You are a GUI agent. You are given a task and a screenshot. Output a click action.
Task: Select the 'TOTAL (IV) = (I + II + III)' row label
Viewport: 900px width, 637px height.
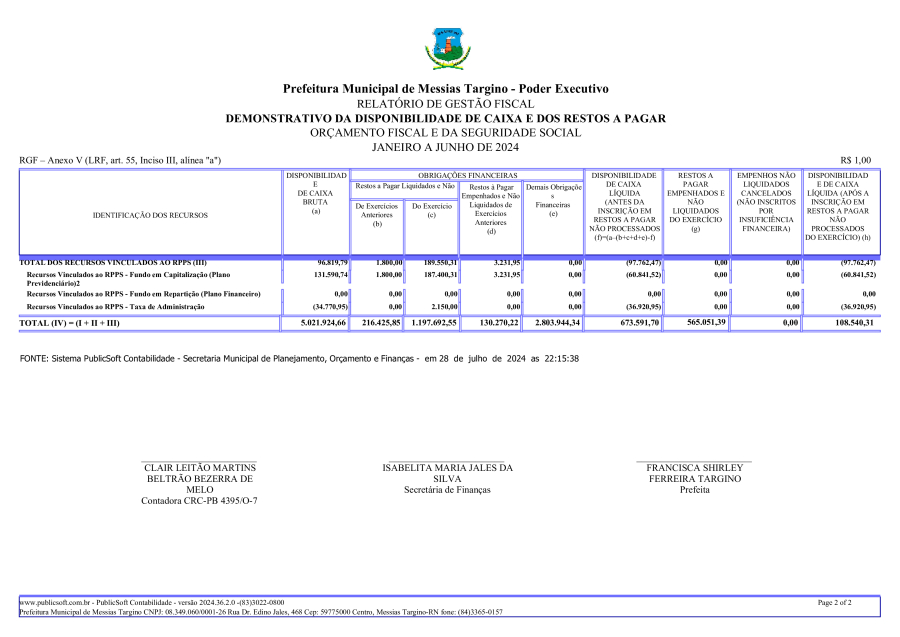click(x=69, y=324)
